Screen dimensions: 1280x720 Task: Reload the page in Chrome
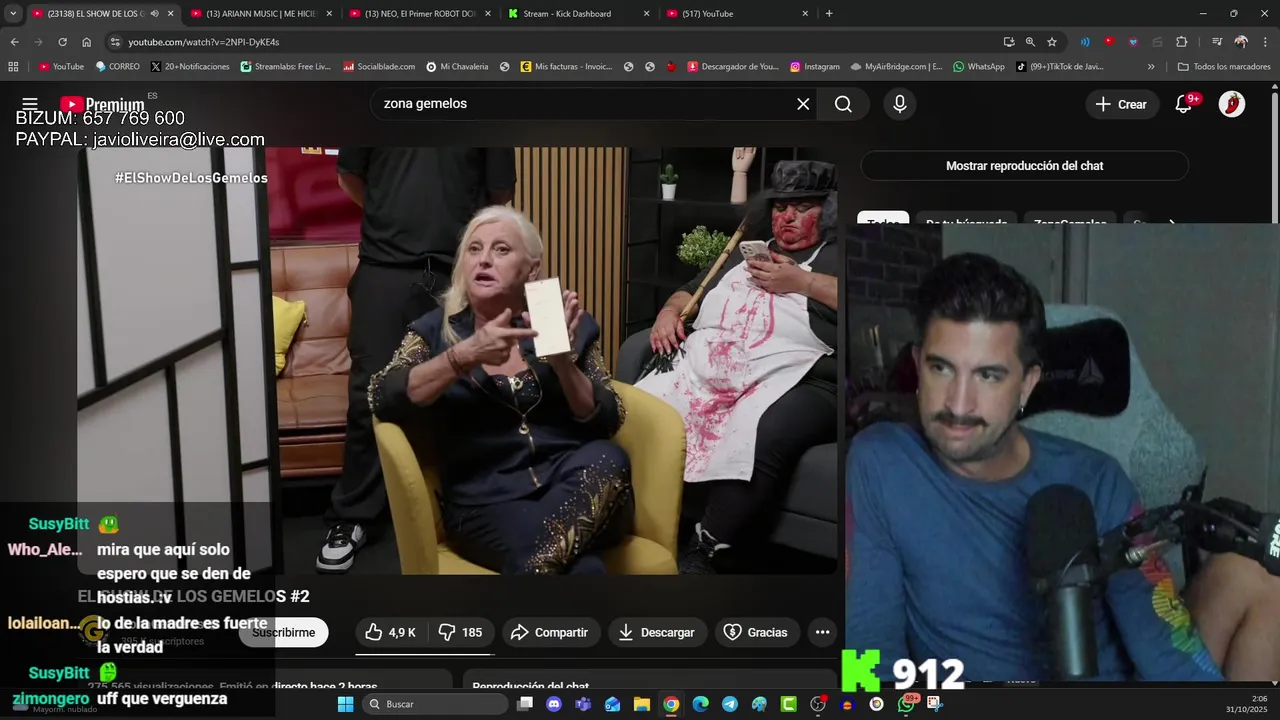pos(62,42)
